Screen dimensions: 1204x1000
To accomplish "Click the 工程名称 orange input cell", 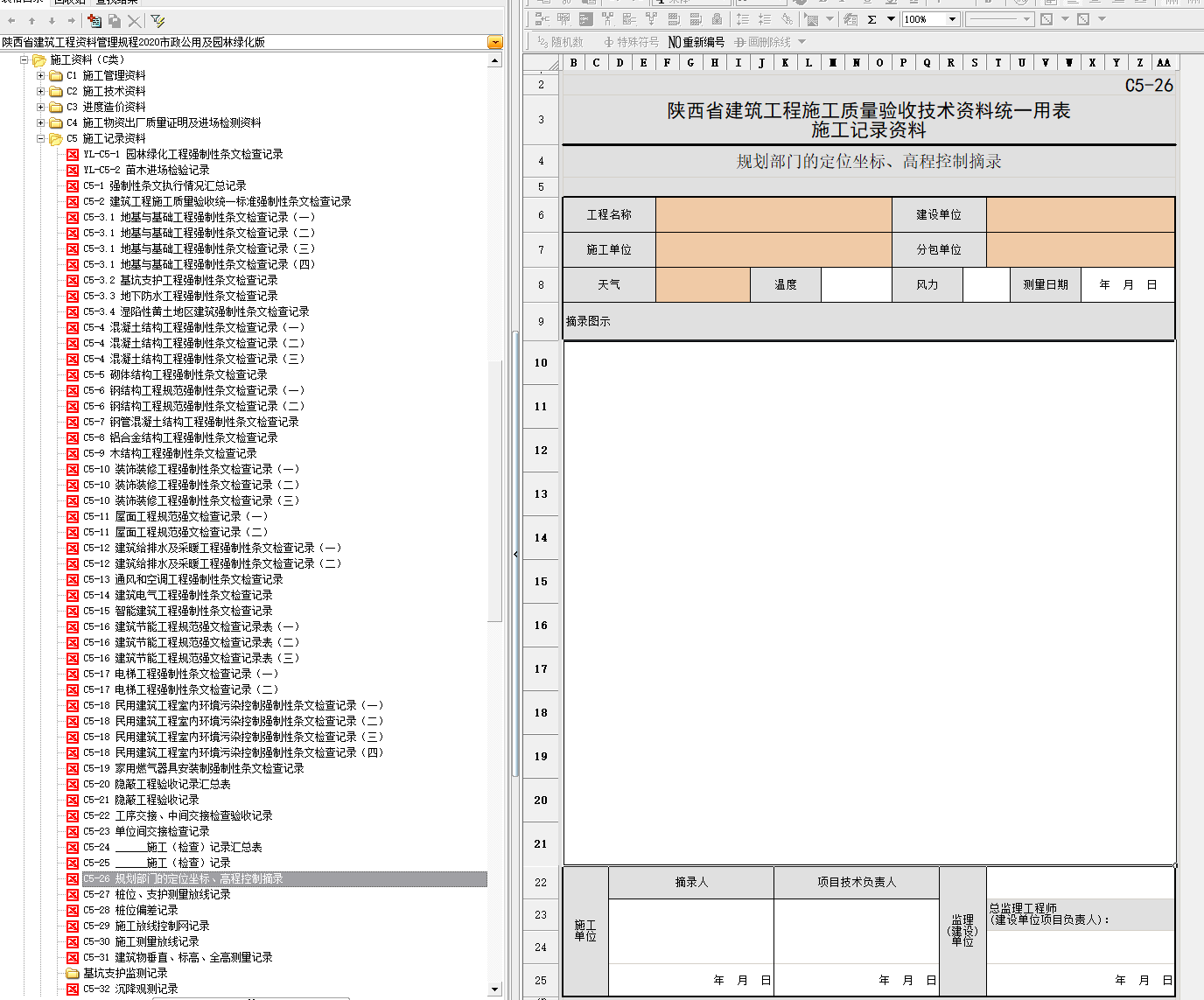I will [773, 215].
